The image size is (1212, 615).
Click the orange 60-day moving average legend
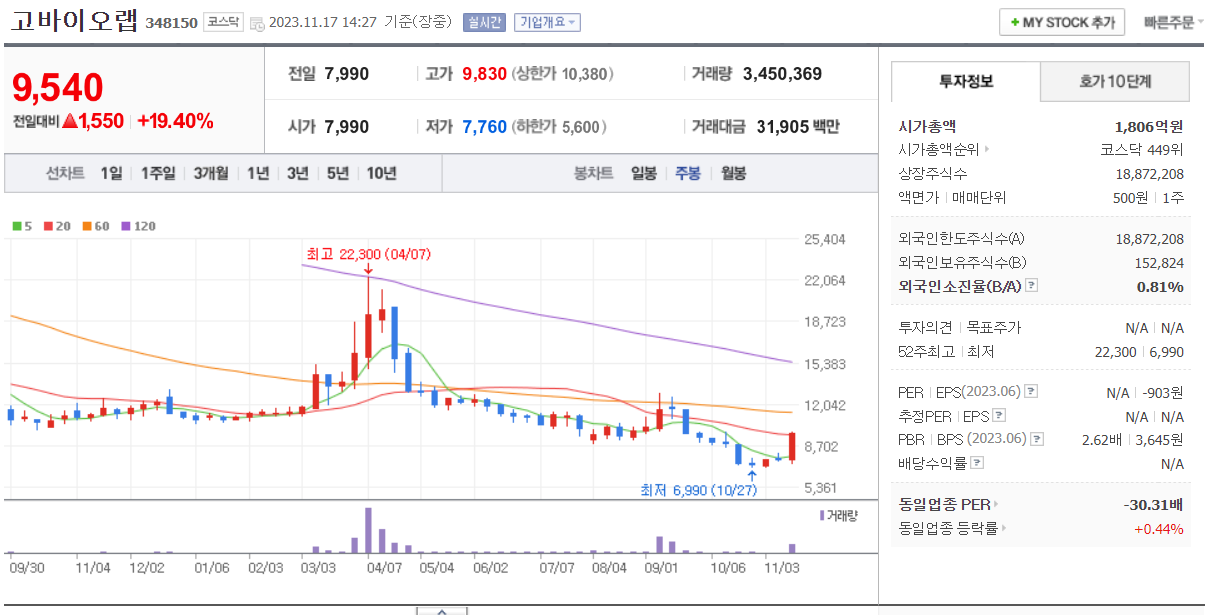tap(96, 226)
